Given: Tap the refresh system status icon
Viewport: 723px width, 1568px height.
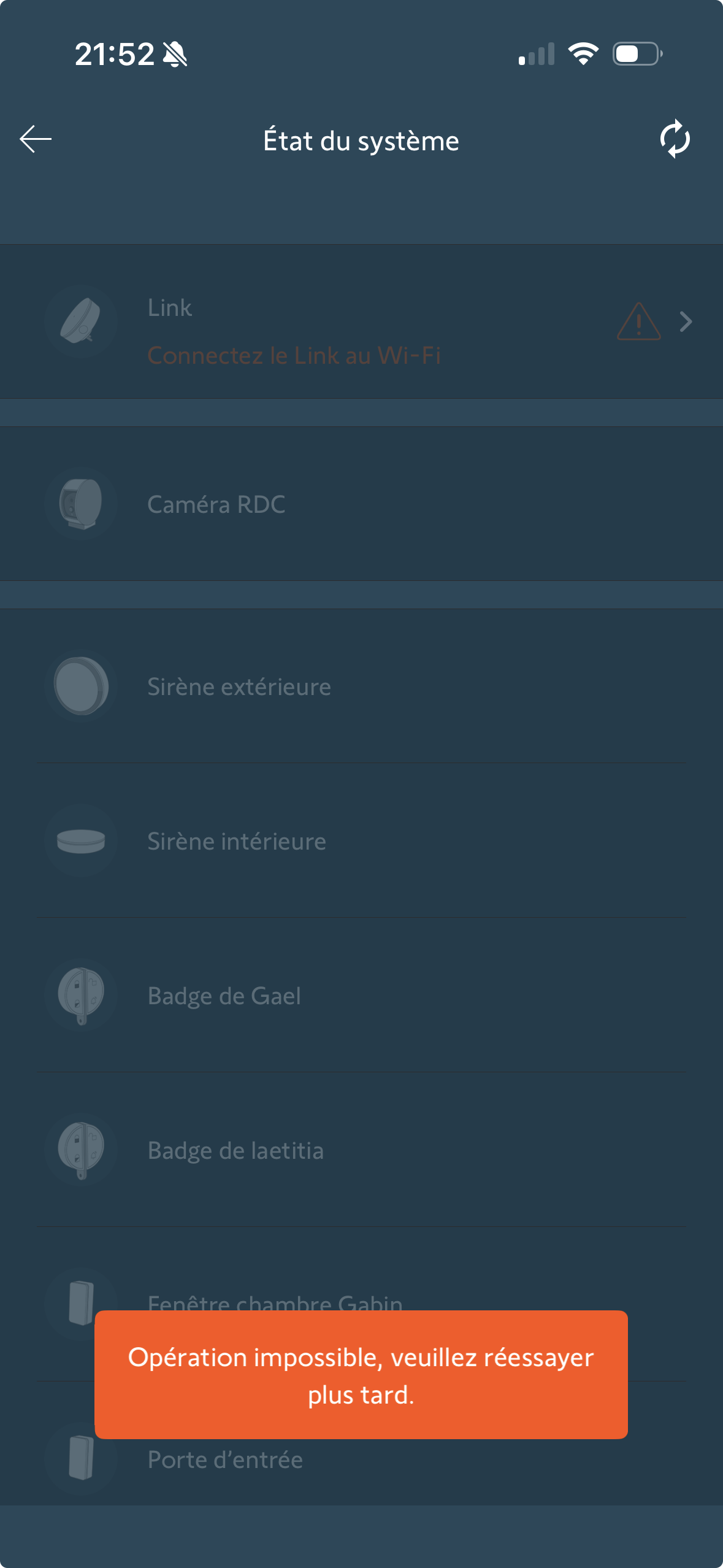Looking at the screenshot, I should [675, 139].
